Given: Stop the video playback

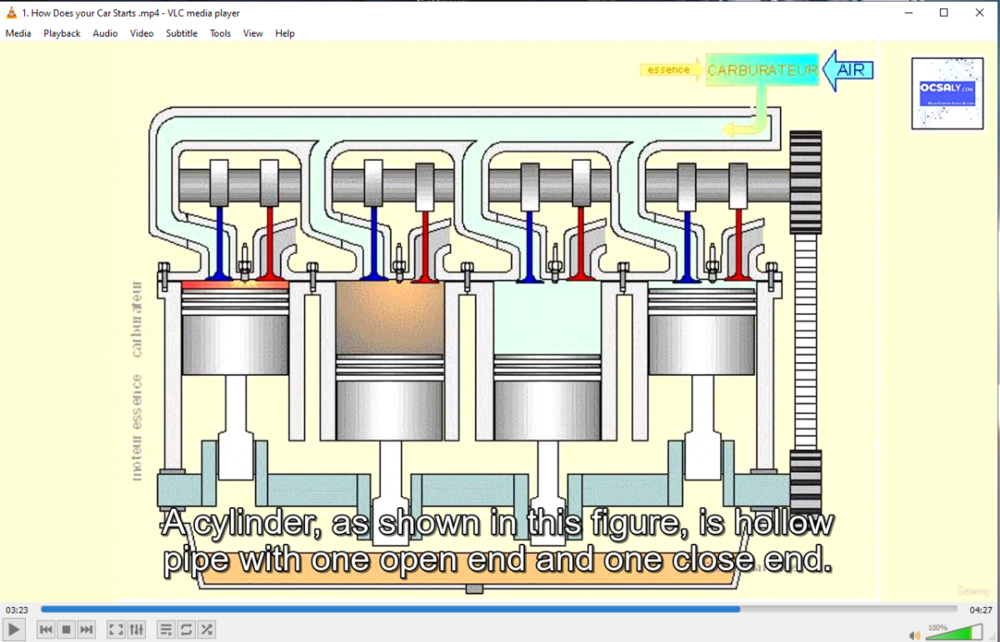Looking at the screenshot, I should pyautogui.click(x=66, y=629).
